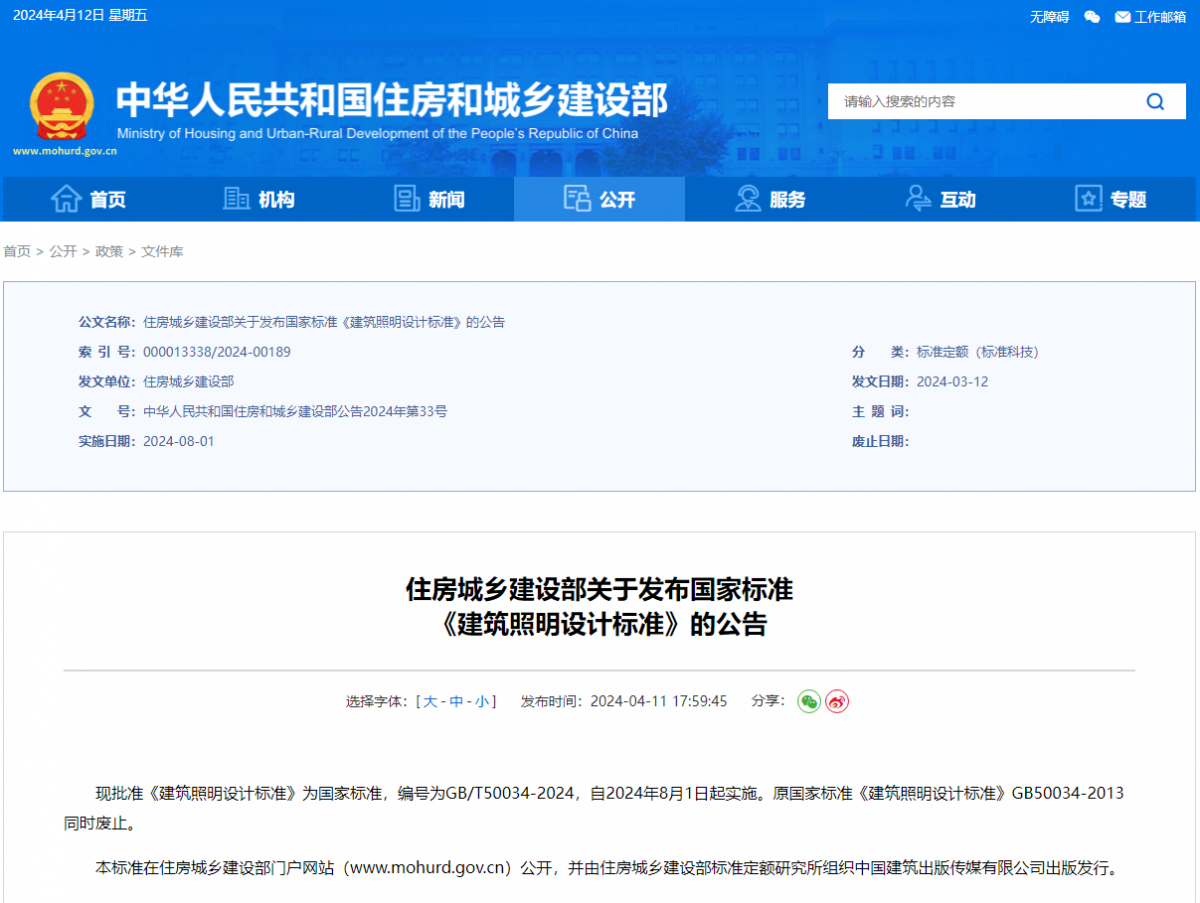The width and height of the screenshot is (1200, 903).
Task: Share article via Weibo icon
Action: [837, 701]
